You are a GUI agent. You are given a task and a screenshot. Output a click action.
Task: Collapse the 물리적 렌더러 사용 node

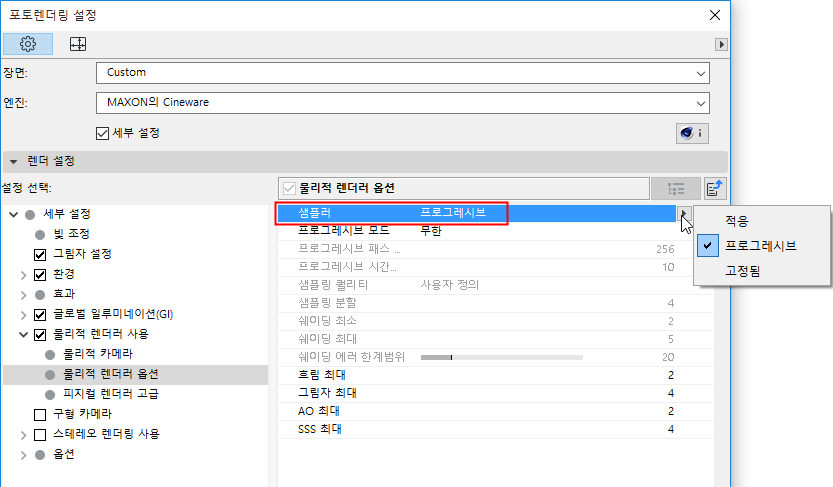click(x=23, y=335)
